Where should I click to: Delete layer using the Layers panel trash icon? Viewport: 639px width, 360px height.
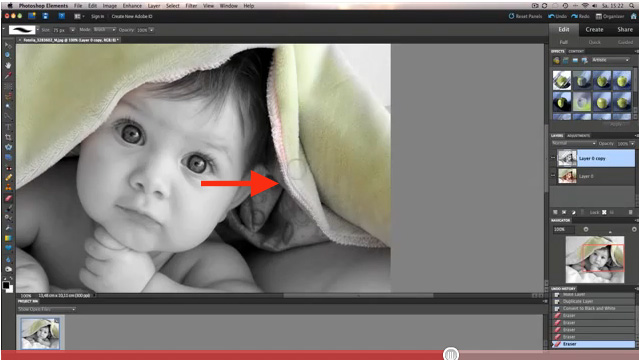coord(630,212)
